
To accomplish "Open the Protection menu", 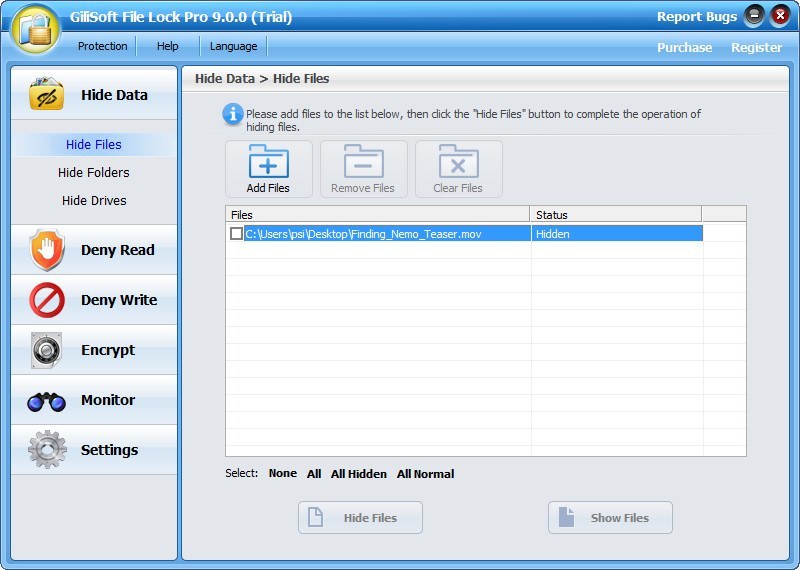I will pyautogui.click(x=103, y=46).
